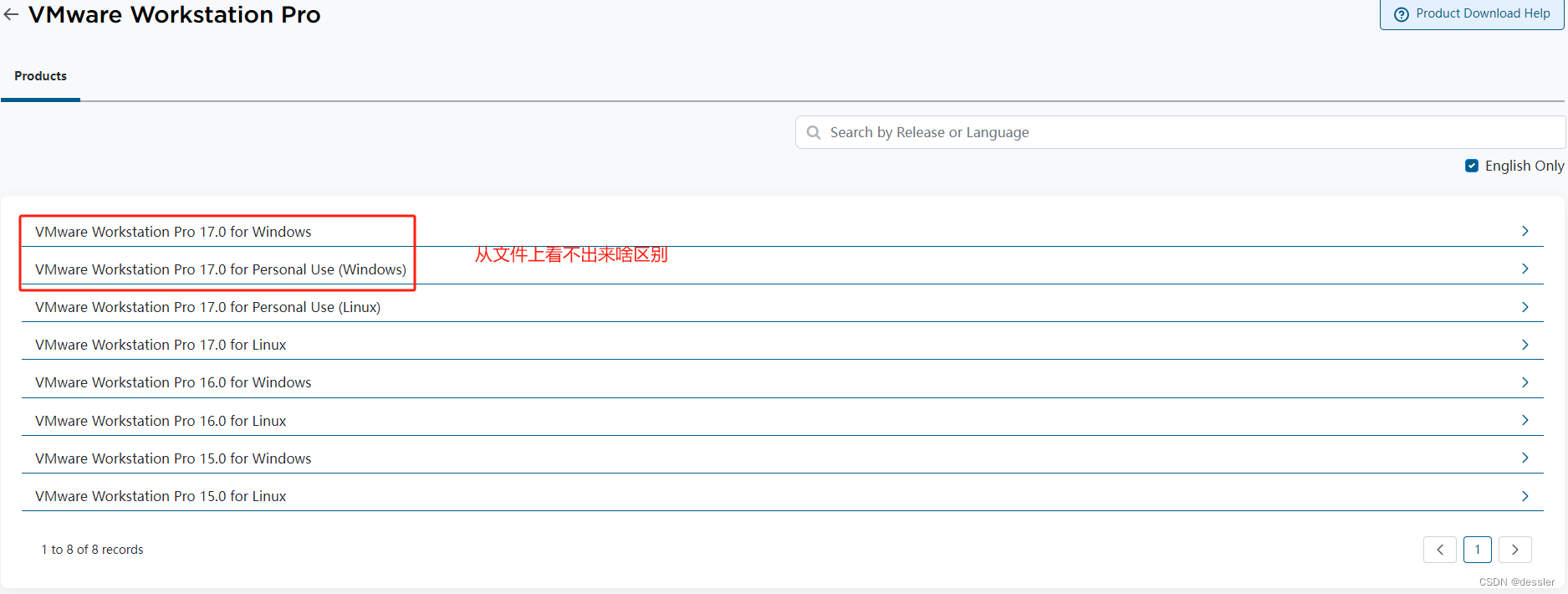Switch to the Products tab
This screenshot has height=594, width=1568.
click(40, 76)
